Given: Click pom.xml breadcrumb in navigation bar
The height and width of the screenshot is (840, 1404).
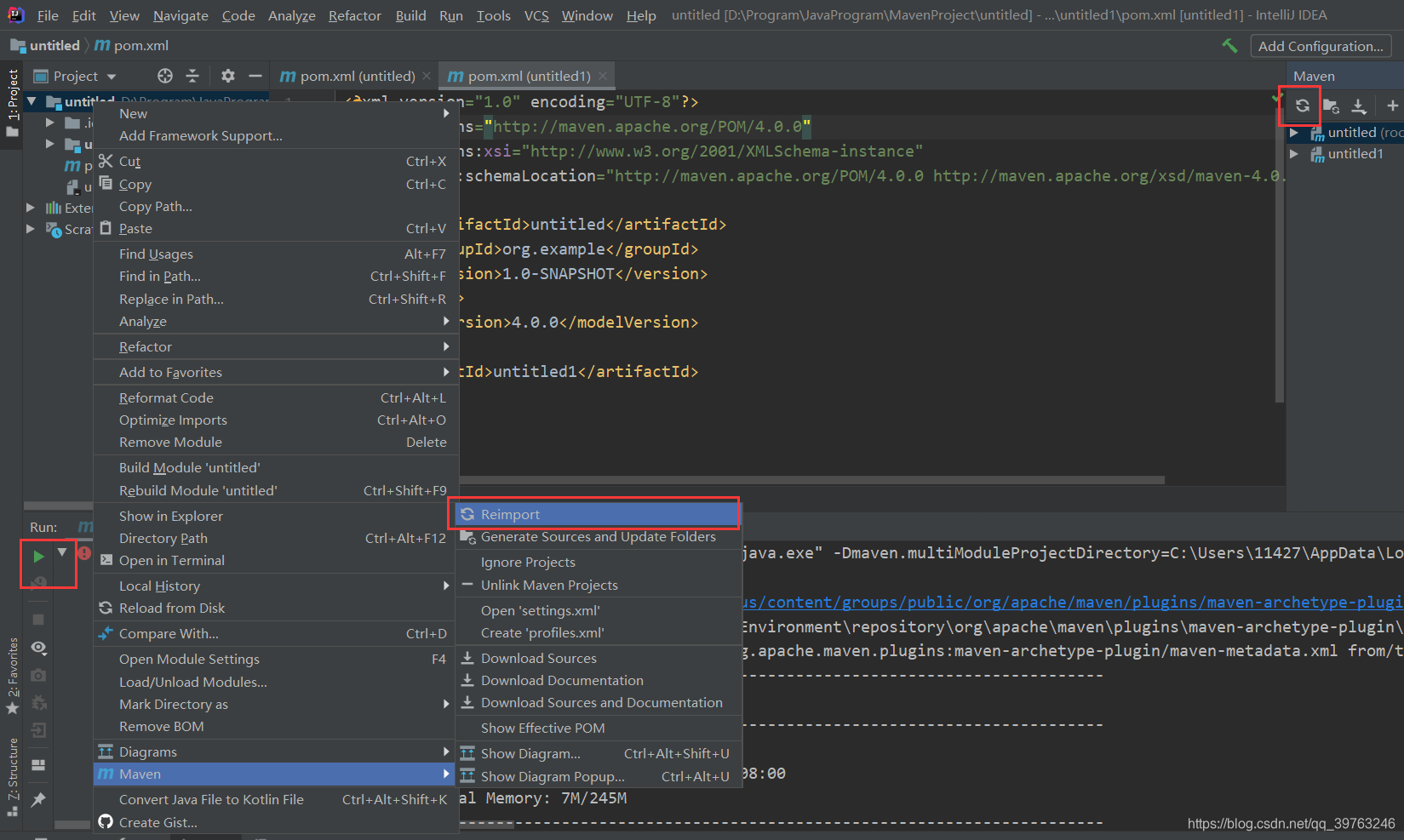Looking at the screenshot, I should coord(131,45).
